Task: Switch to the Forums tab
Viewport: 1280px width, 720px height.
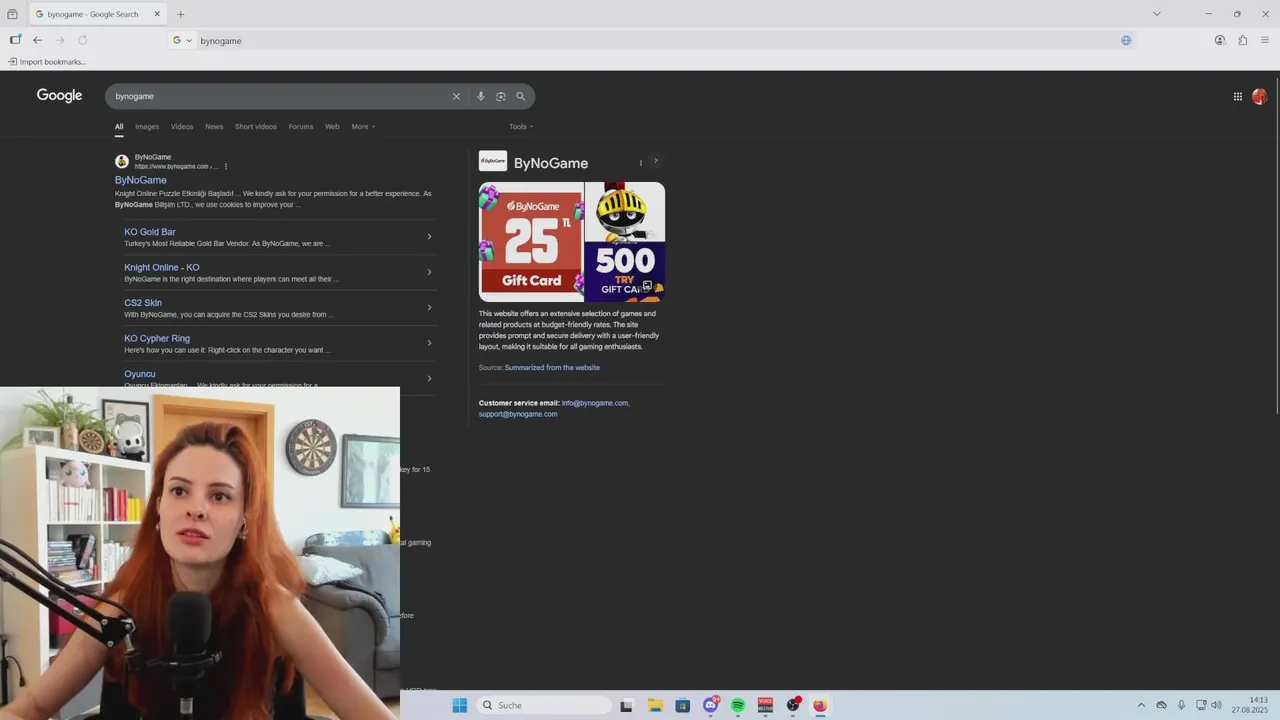Action: [x=301, y=127]
